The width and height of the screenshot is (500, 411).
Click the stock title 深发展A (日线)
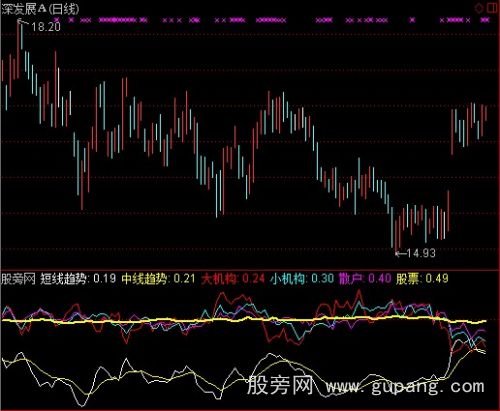pyautogui.click(x=40, y=9)
